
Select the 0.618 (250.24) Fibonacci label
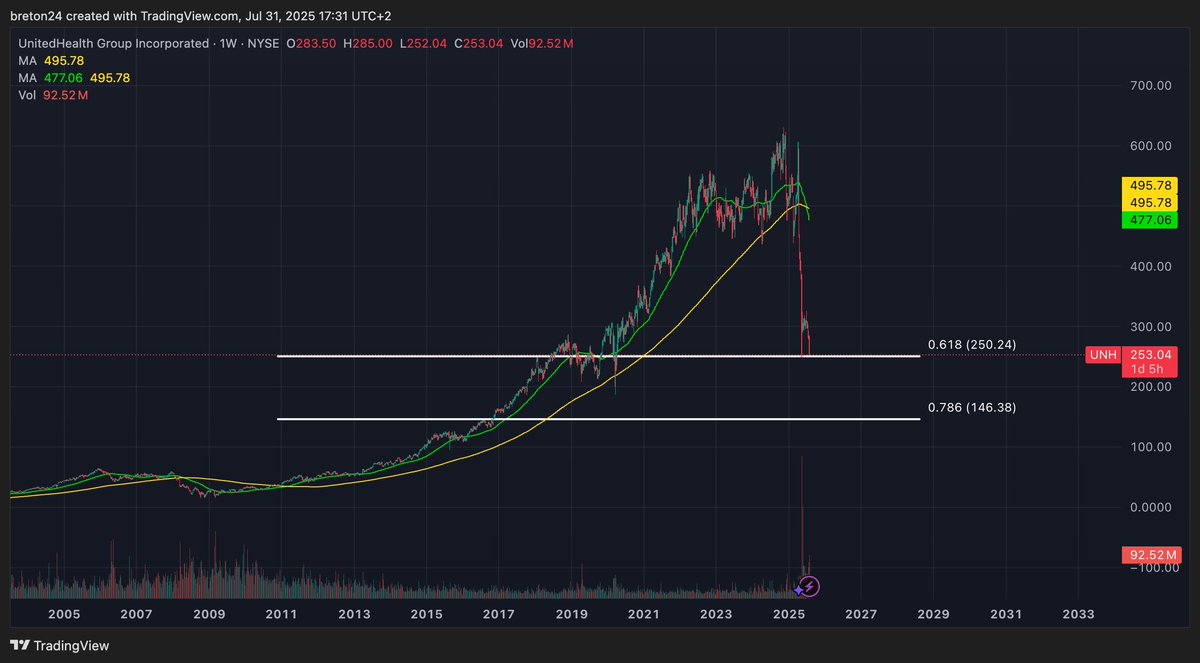click(971, 344)
